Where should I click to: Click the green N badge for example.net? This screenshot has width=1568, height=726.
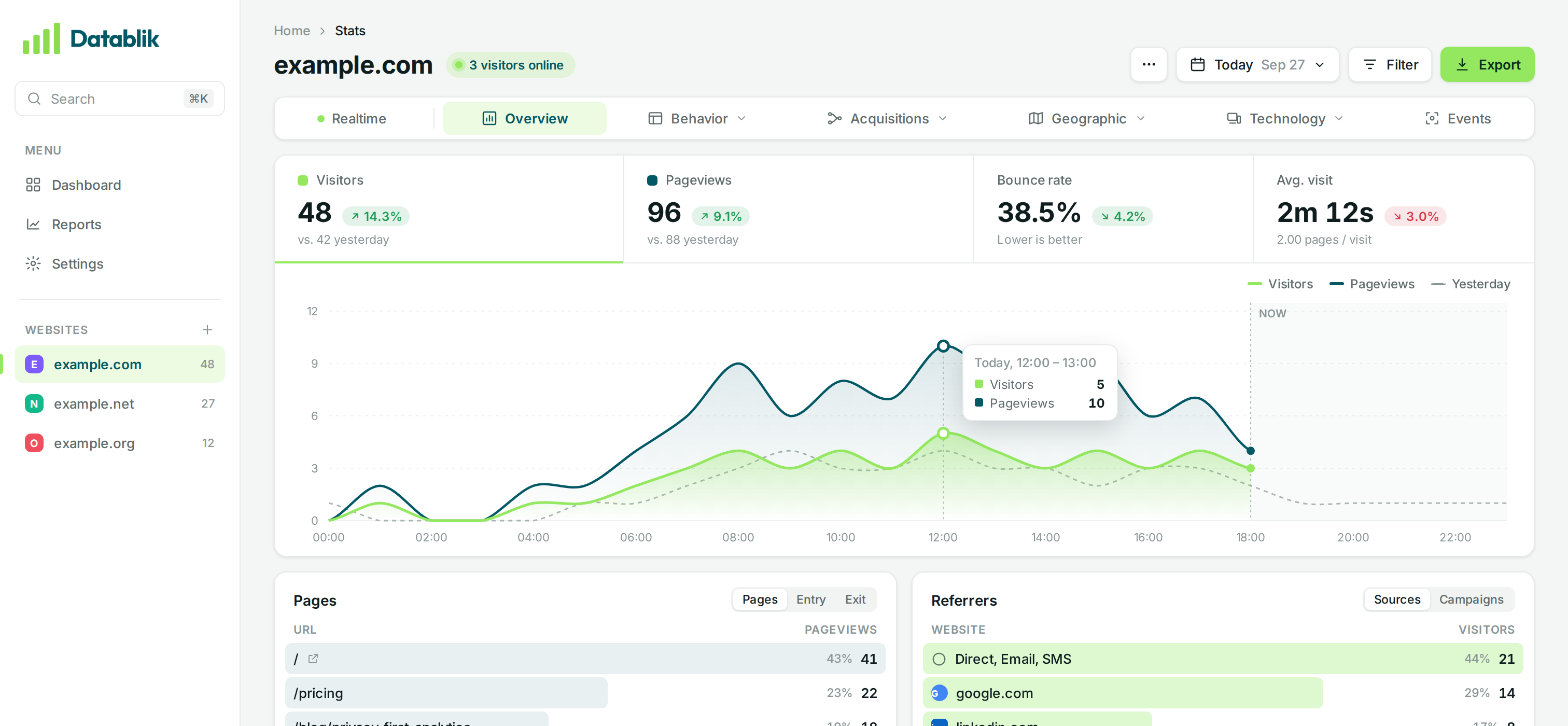click(34, 403)
